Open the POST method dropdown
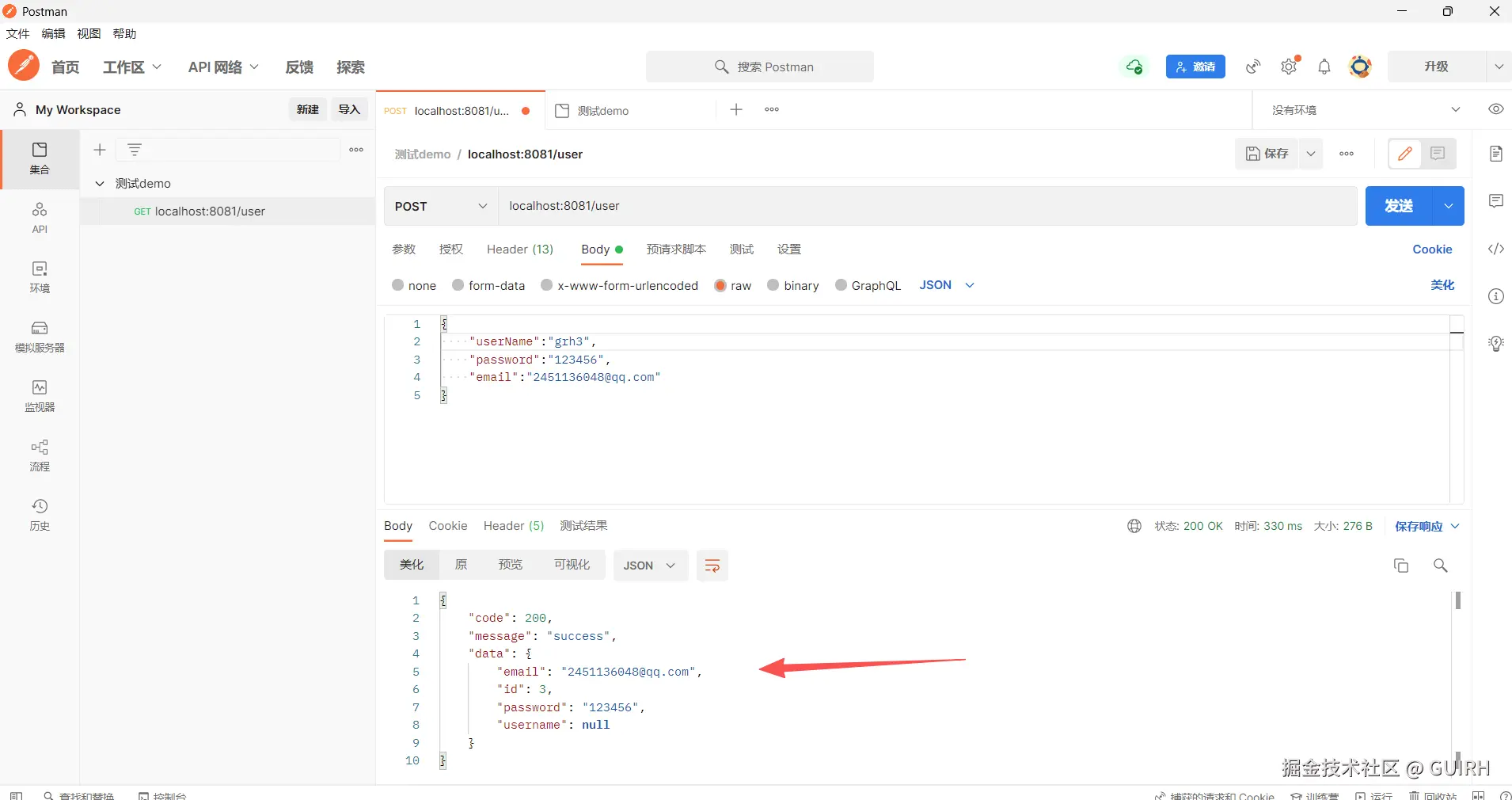The width and height of the screenshot is (1512, 800). pyautogui.click(x=440, y=206)
